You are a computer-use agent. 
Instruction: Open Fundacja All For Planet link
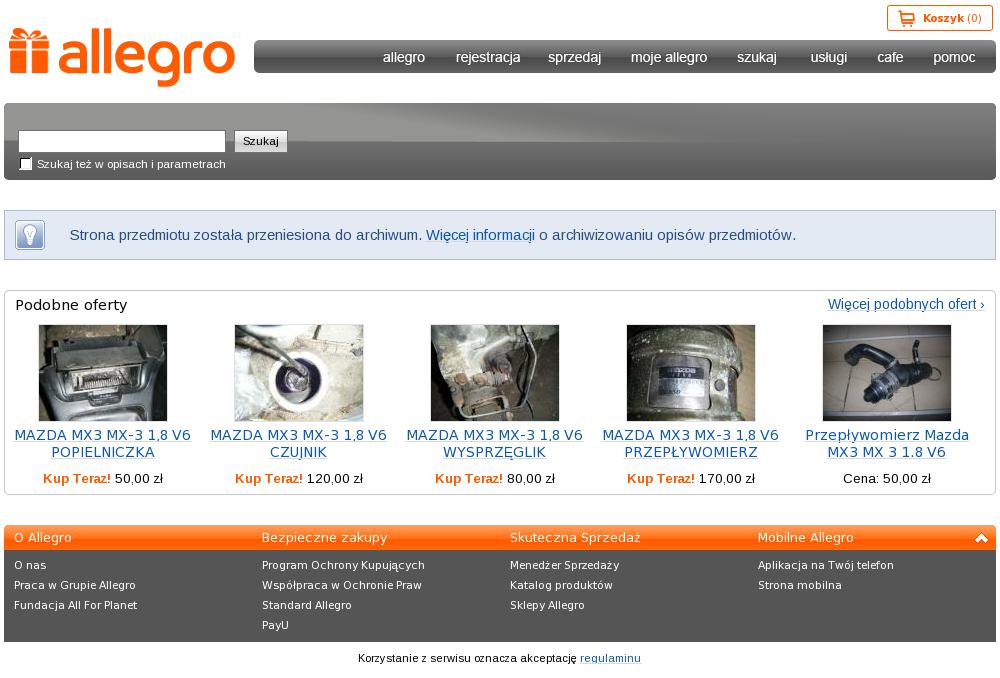click(75, 605)
